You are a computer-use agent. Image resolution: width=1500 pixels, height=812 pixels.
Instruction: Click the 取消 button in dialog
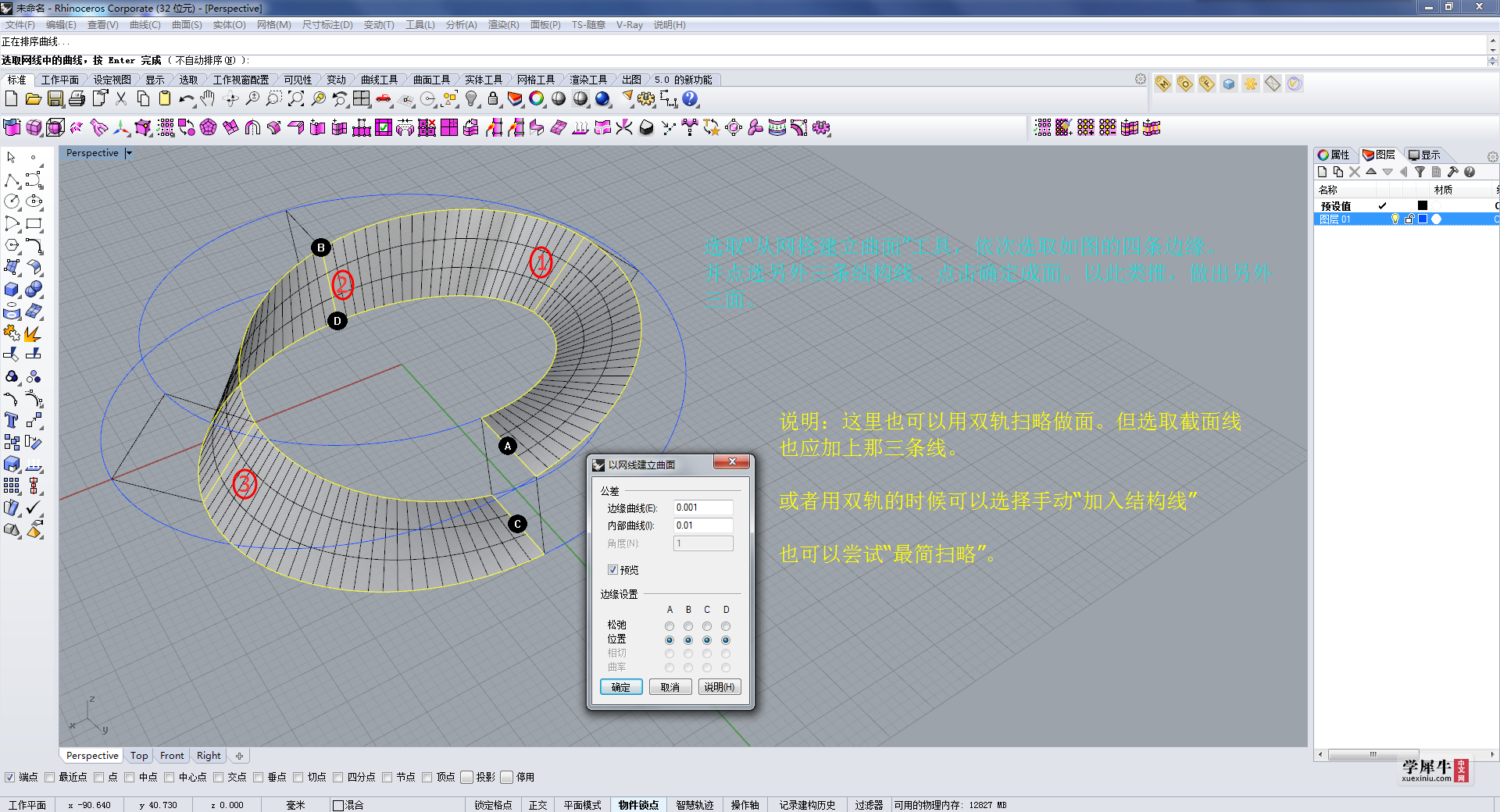(670, 687)
